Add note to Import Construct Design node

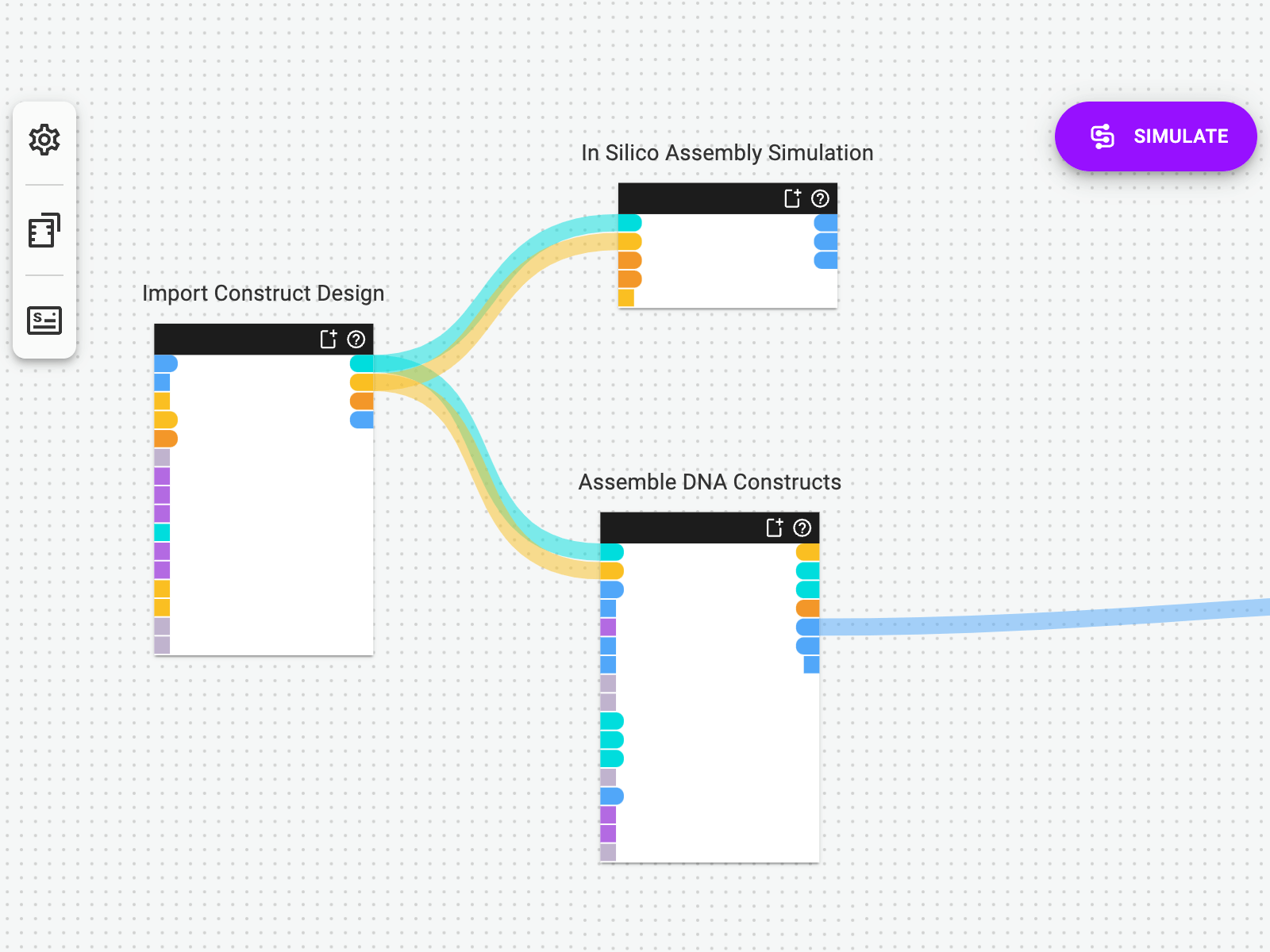point(329,340)
